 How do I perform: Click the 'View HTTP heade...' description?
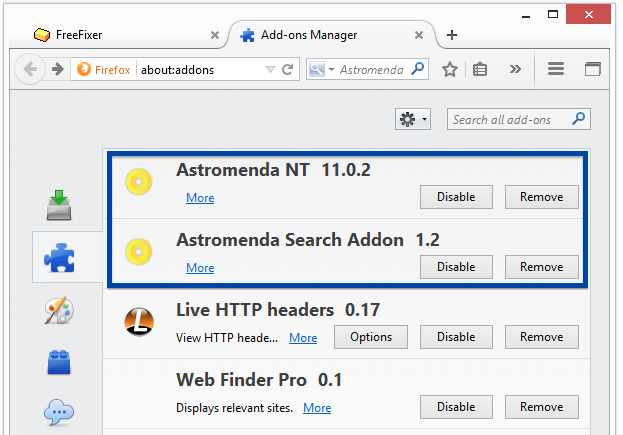click(x=227, y=338)
